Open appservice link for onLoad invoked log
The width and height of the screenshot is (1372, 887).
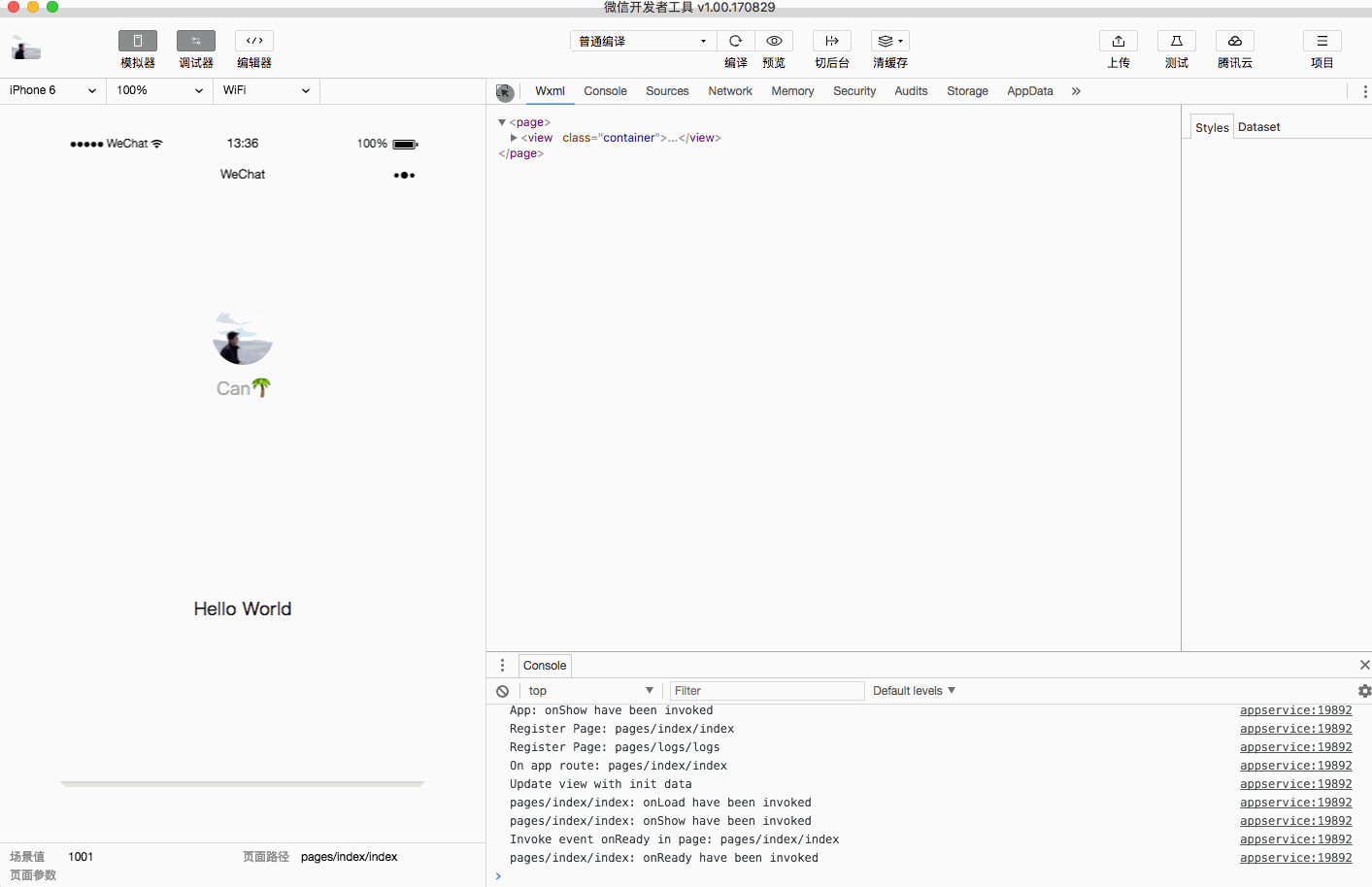1295,803
